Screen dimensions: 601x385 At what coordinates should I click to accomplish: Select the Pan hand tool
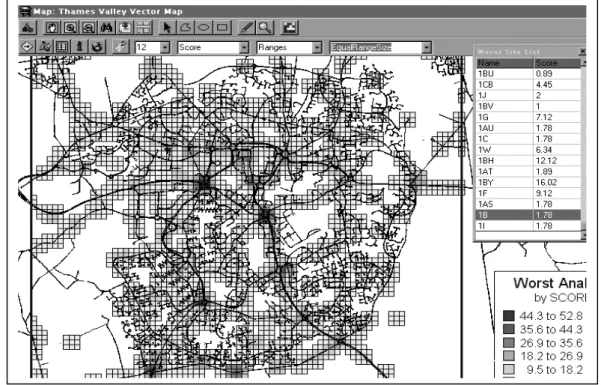click(52, 28)
